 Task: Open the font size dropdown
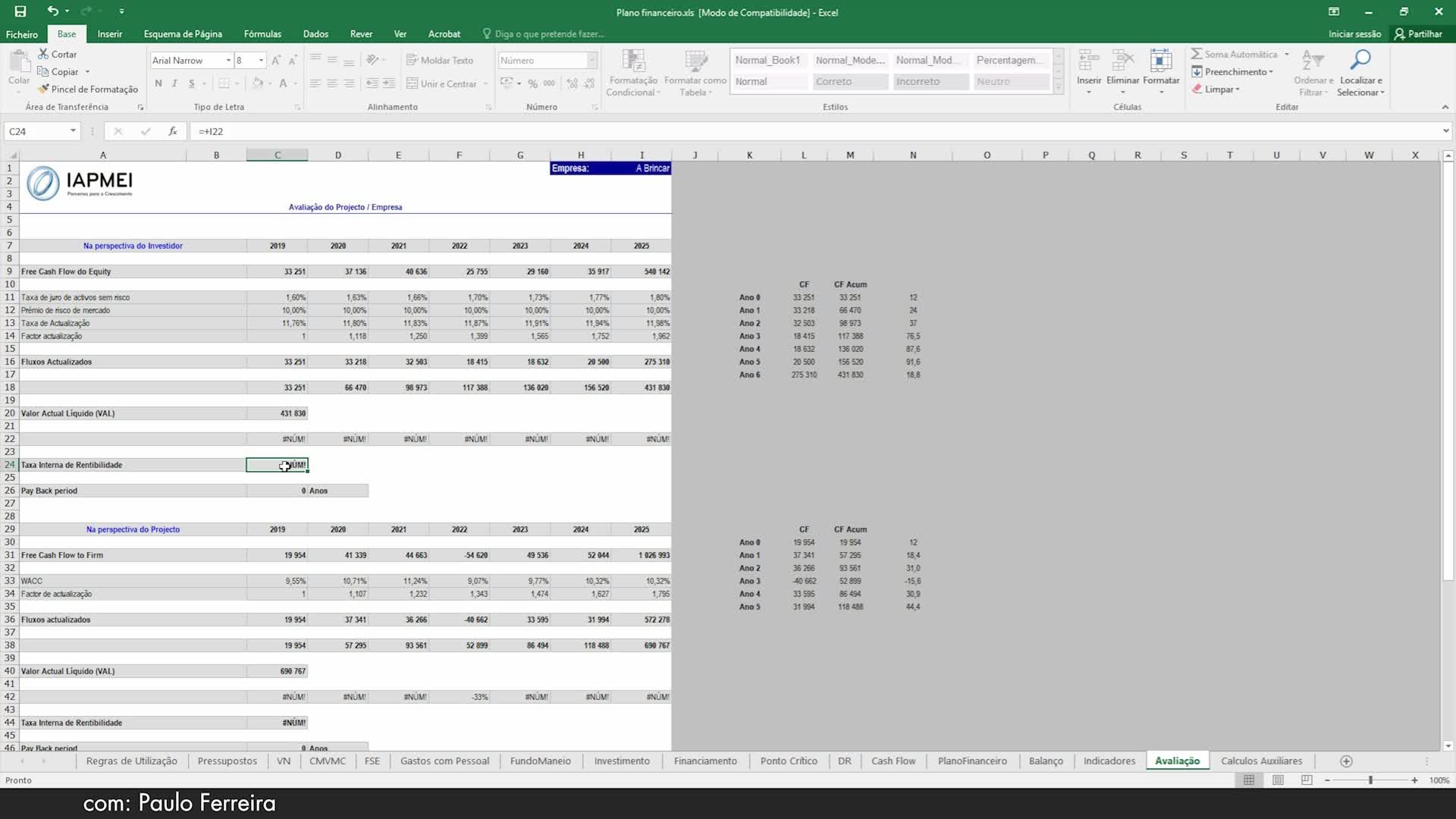[261, 60]
